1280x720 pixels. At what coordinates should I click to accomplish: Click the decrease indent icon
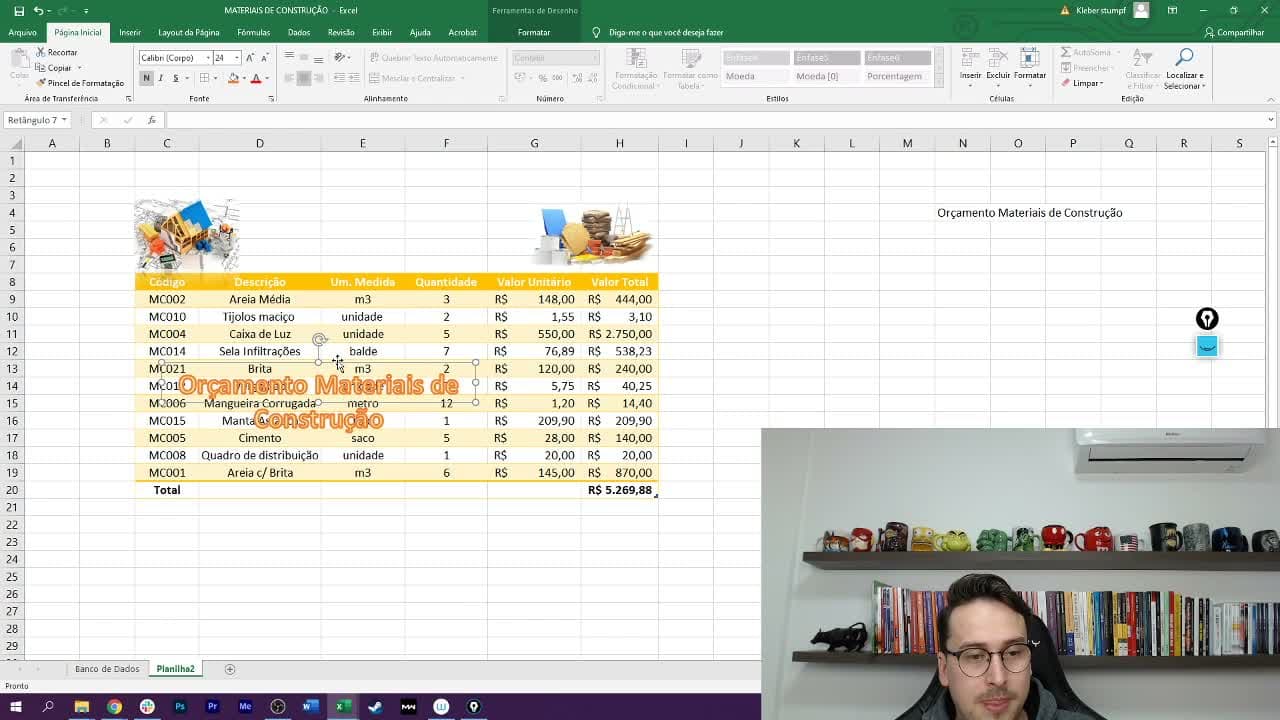pyautogui.click(x=340, y=78)
